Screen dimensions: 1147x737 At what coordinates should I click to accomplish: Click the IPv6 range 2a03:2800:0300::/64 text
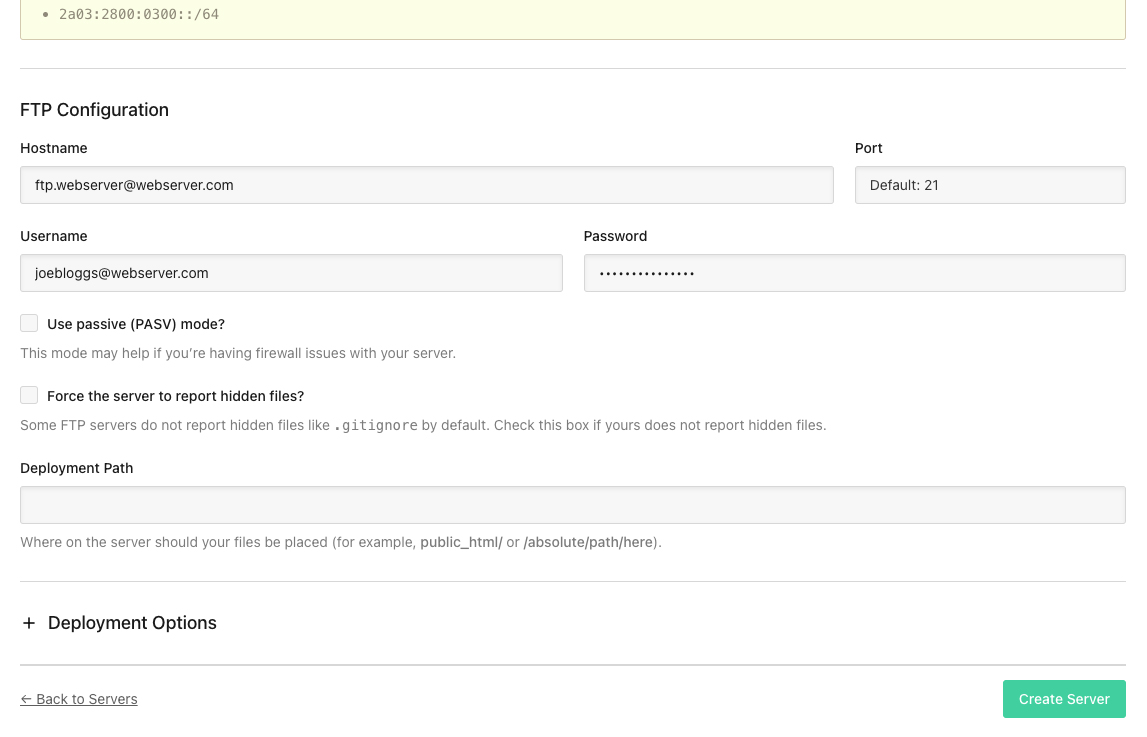pos(139,14)
